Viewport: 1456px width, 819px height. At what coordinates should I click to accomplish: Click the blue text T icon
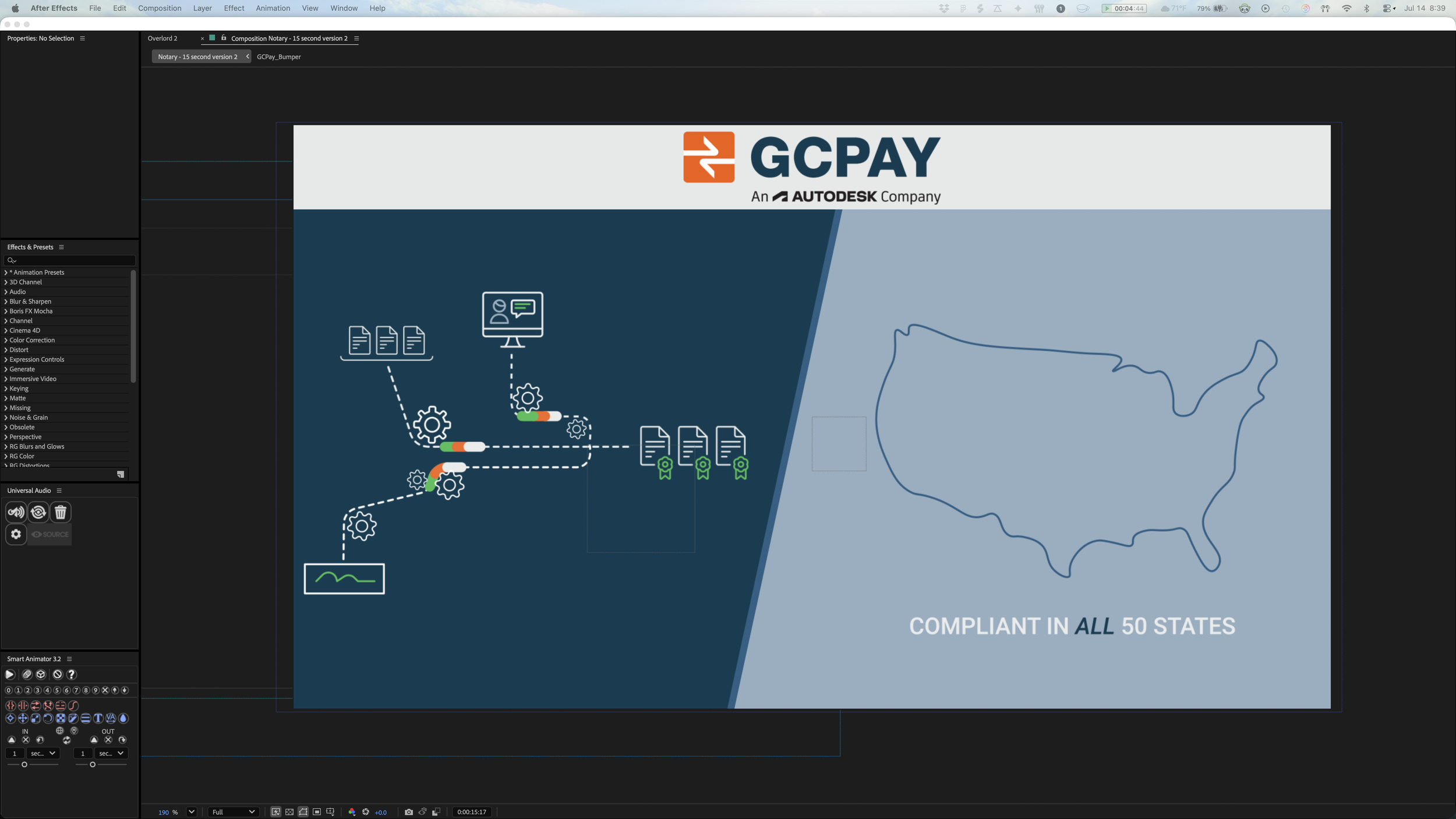(98, 718)
